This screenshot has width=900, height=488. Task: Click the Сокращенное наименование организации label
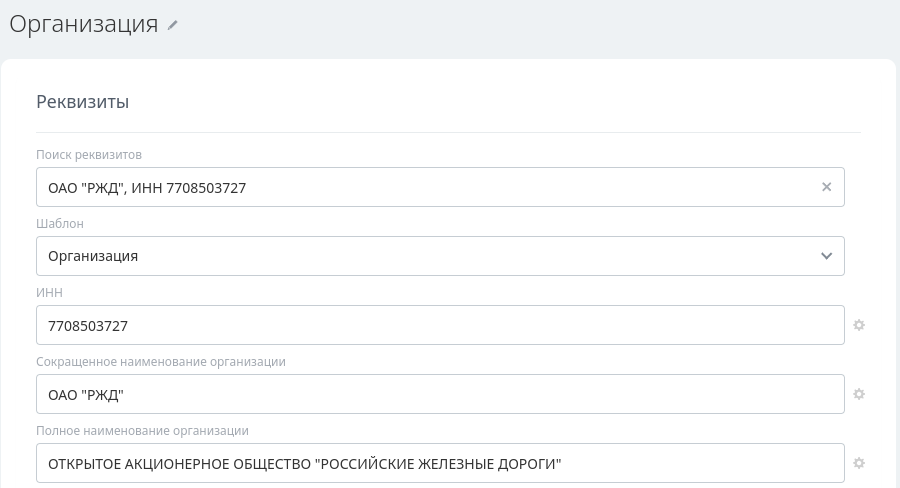click(161, 362)
